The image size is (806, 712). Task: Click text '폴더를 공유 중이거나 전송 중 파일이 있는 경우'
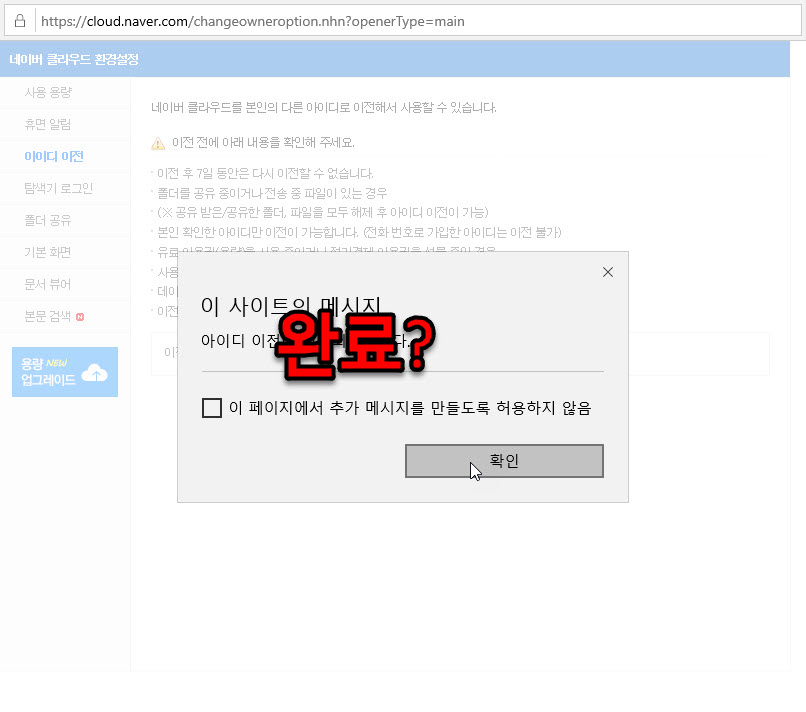pyautogui.click(x=272, y=193)
